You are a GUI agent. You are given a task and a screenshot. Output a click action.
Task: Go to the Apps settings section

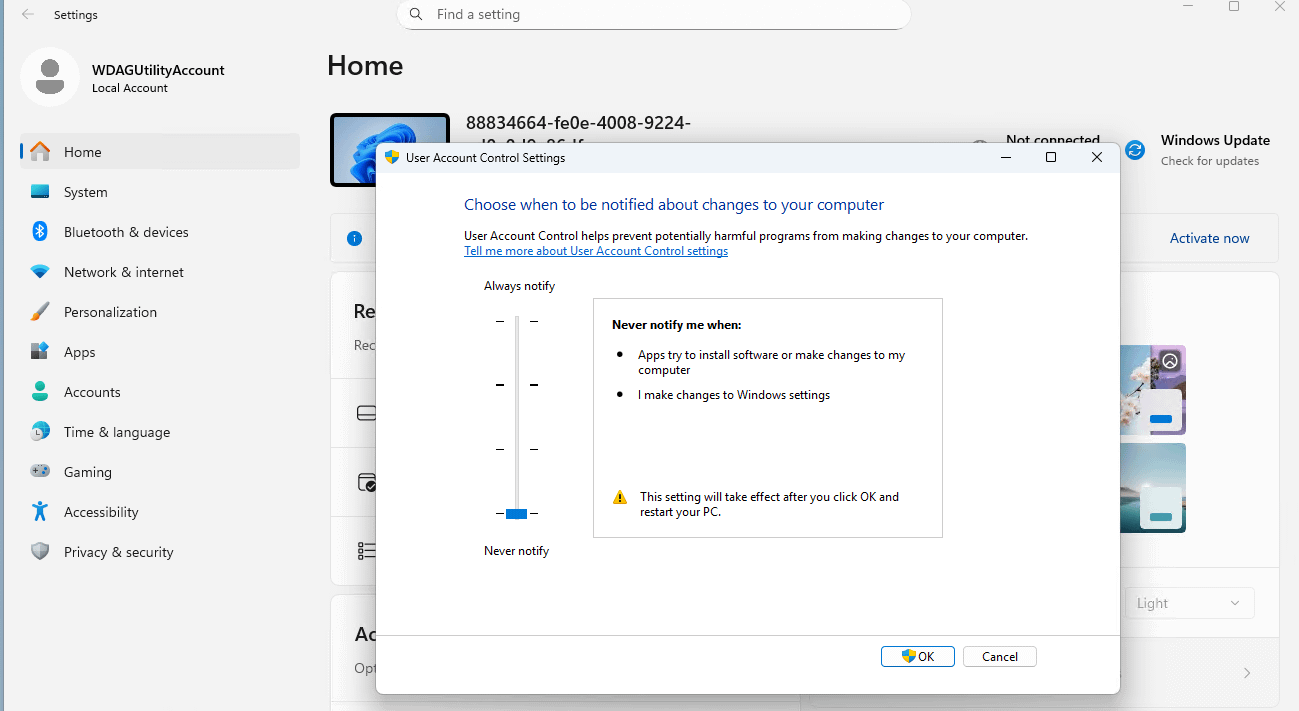pos(80,352)
